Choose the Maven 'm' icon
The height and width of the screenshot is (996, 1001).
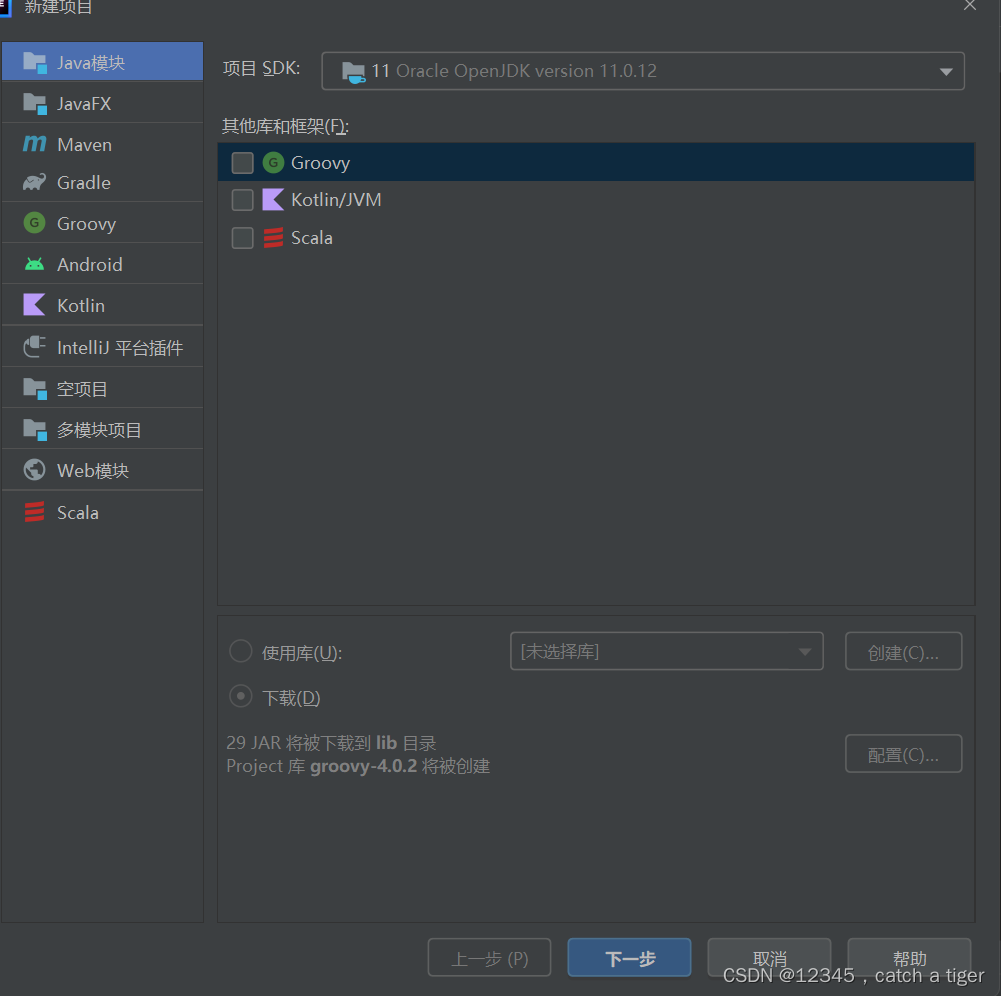point(34,144)
